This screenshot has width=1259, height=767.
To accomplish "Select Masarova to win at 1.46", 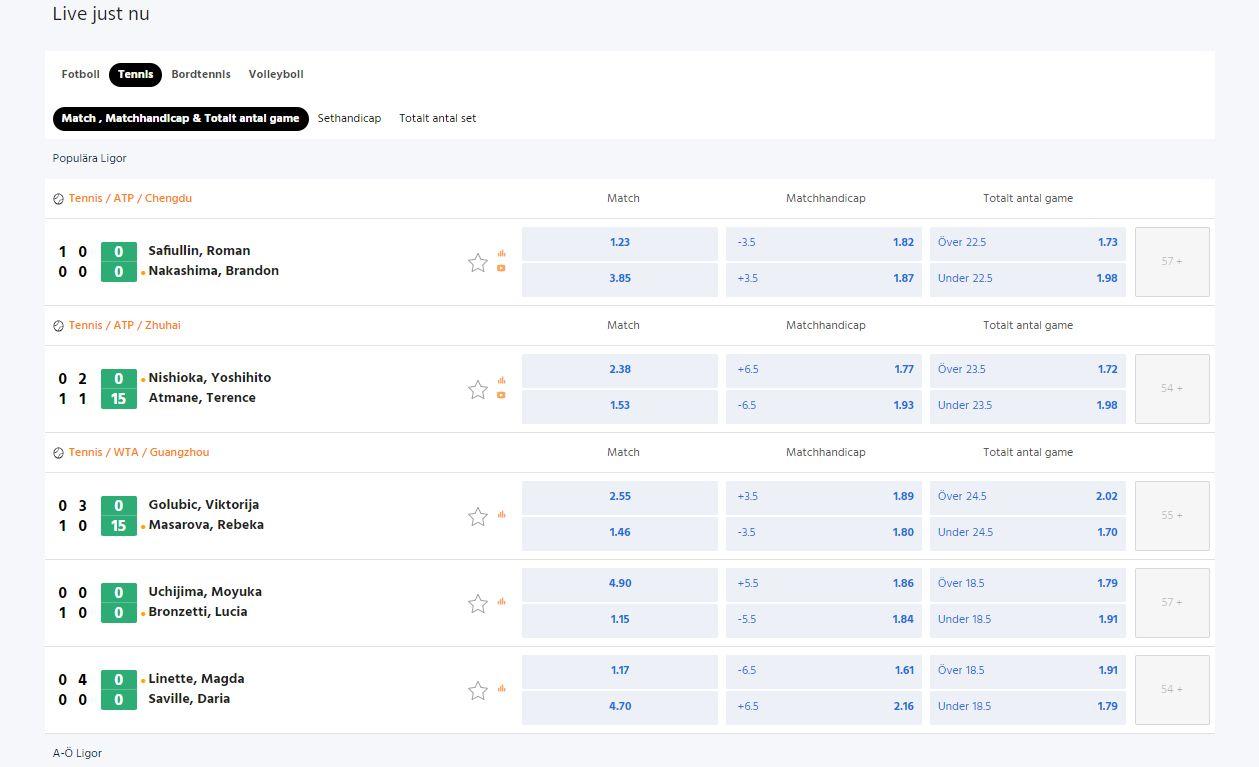I will pos(619,532).
